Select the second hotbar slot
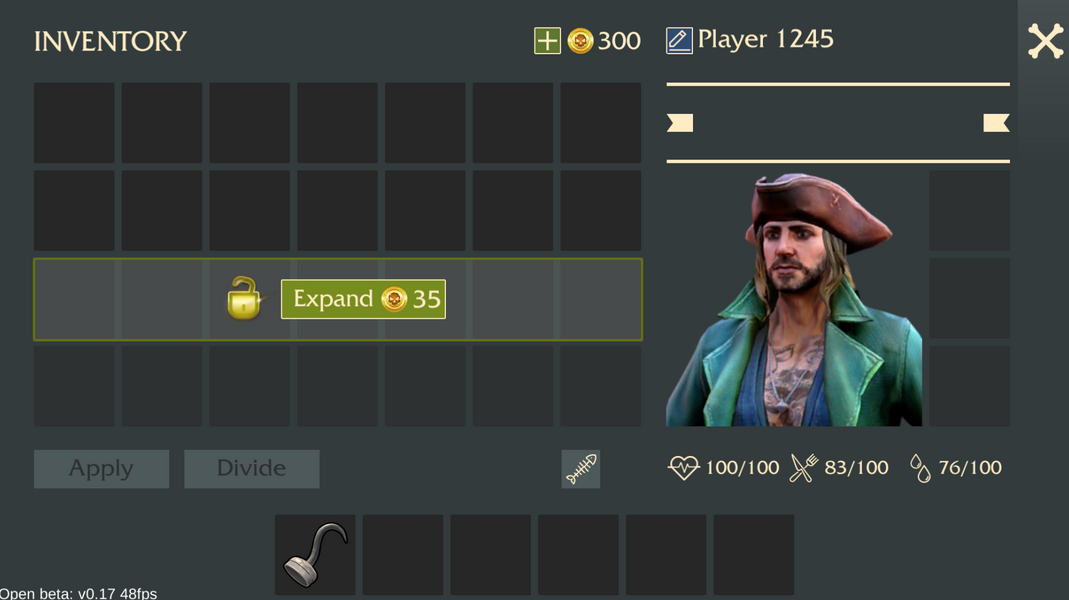Screen dimensions: 1069x600 (x=403, y=554)
